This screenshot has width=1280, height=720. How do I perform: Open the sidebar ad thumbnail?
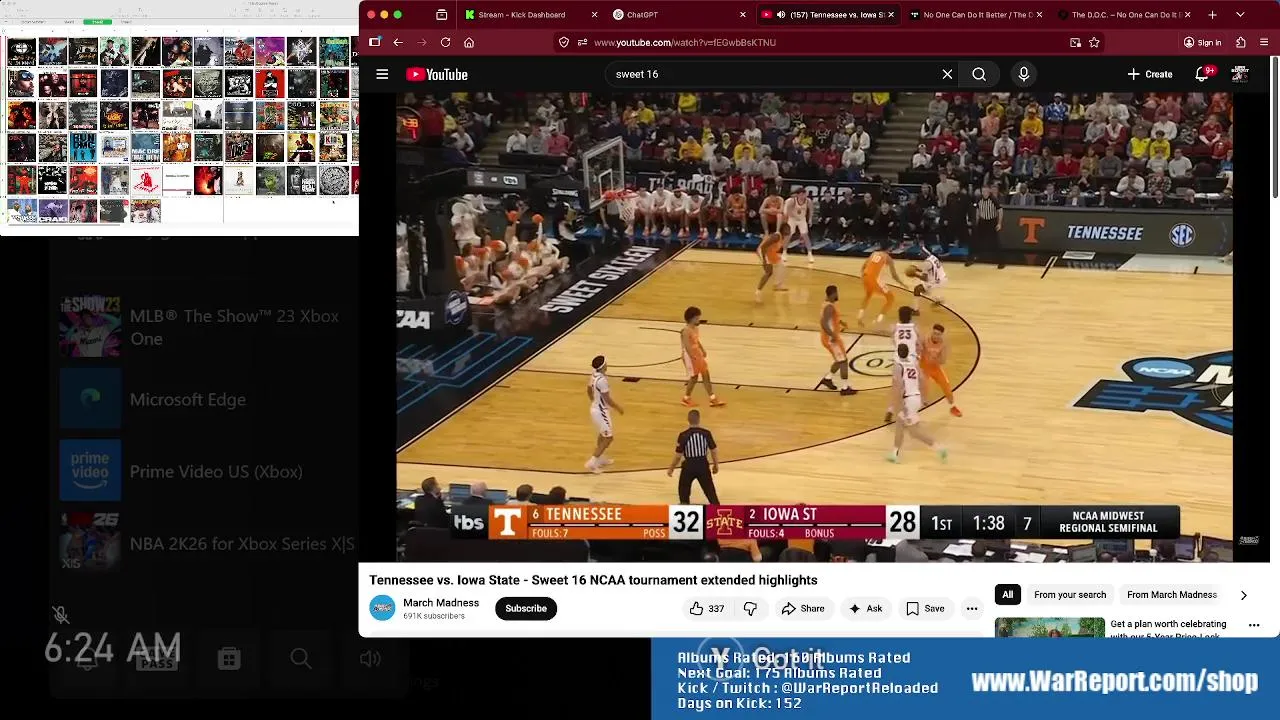click(x=1049, y=627)
